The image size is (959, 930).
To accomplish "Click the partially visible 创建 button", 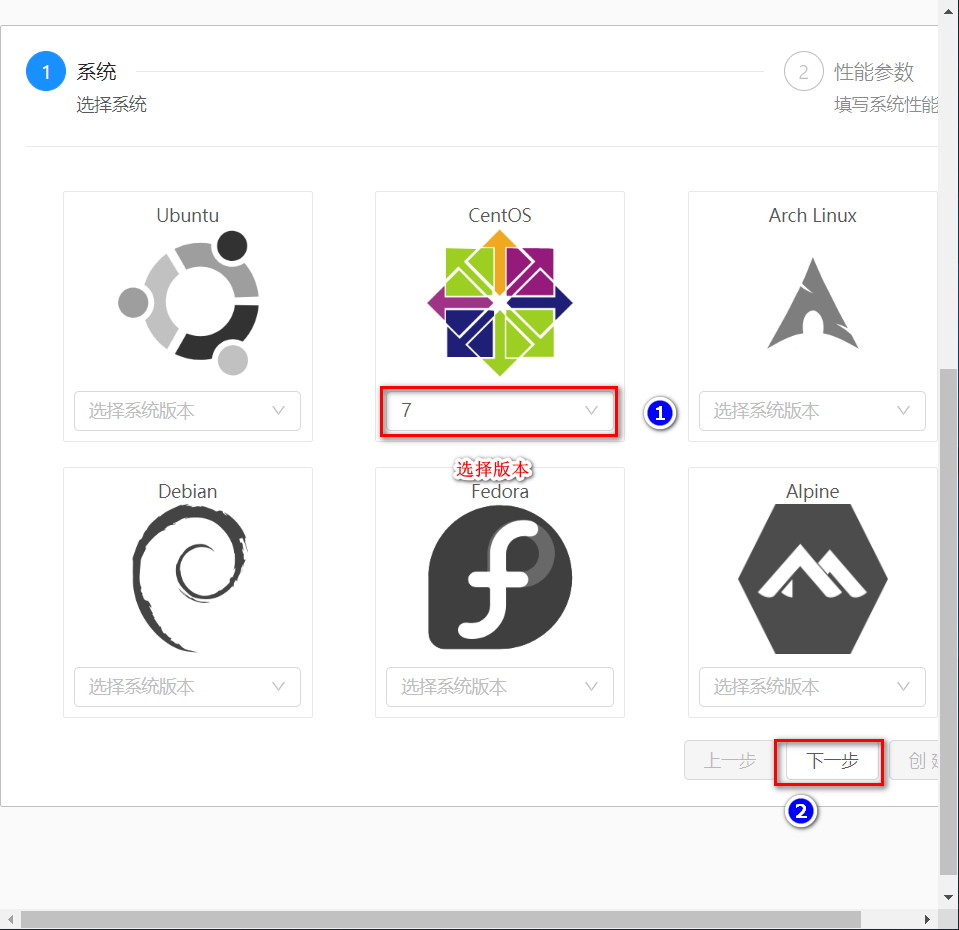I will 914,761.
